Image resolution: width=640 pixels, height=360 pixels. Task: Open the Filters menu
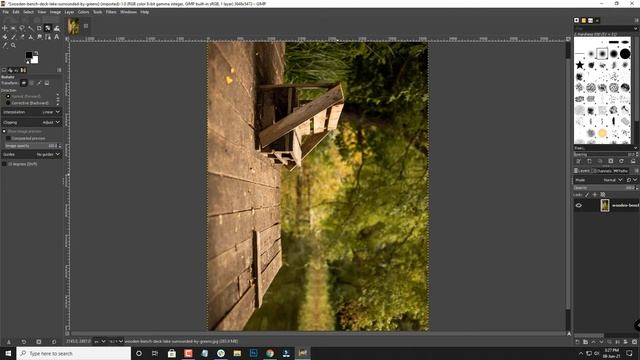tap(111, 12)
